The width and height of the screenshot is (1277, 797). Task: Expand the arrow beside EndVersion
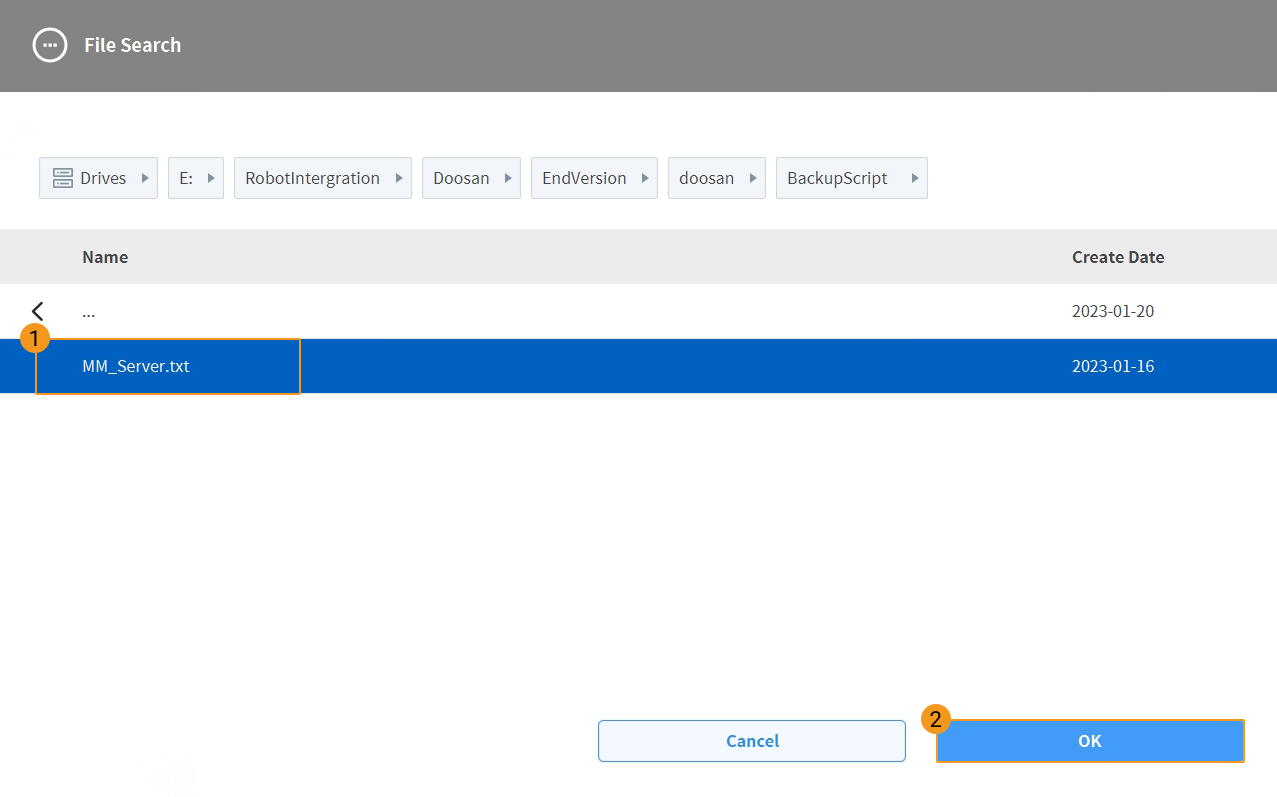coord(645,178)
